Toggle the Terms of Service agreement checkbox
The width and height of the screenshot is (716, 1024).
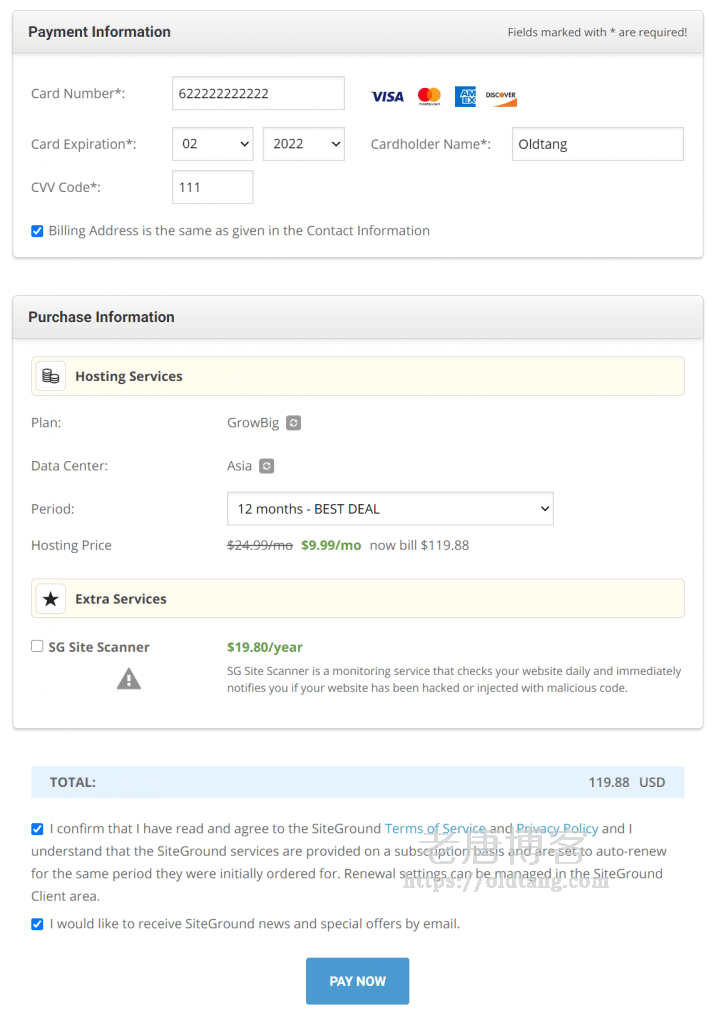(38, 829)
